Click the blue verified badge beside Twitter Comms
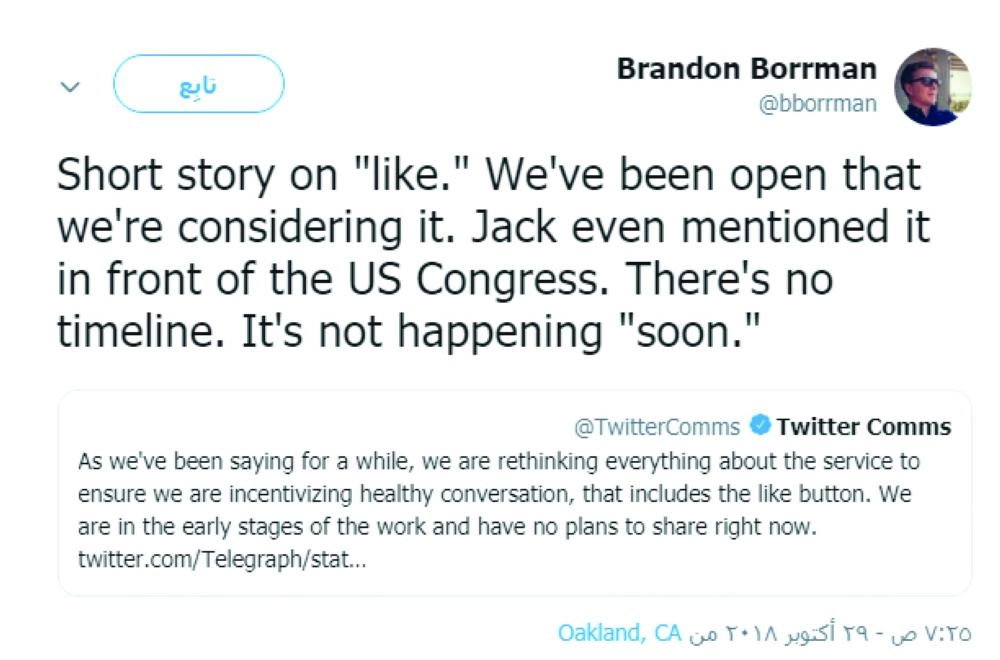Image resolution: width=1000 pixels, height=660 pixels. (759, 427)
